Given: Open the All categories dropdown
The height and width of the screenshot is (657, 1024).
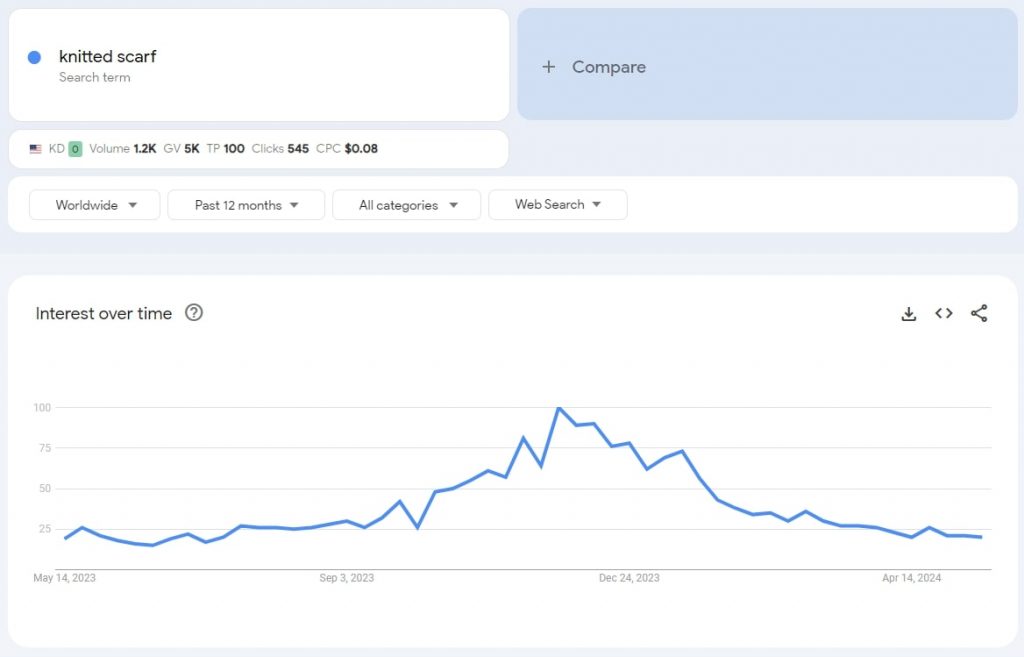Looking at the screenshot, I should (x=407, y=205).
